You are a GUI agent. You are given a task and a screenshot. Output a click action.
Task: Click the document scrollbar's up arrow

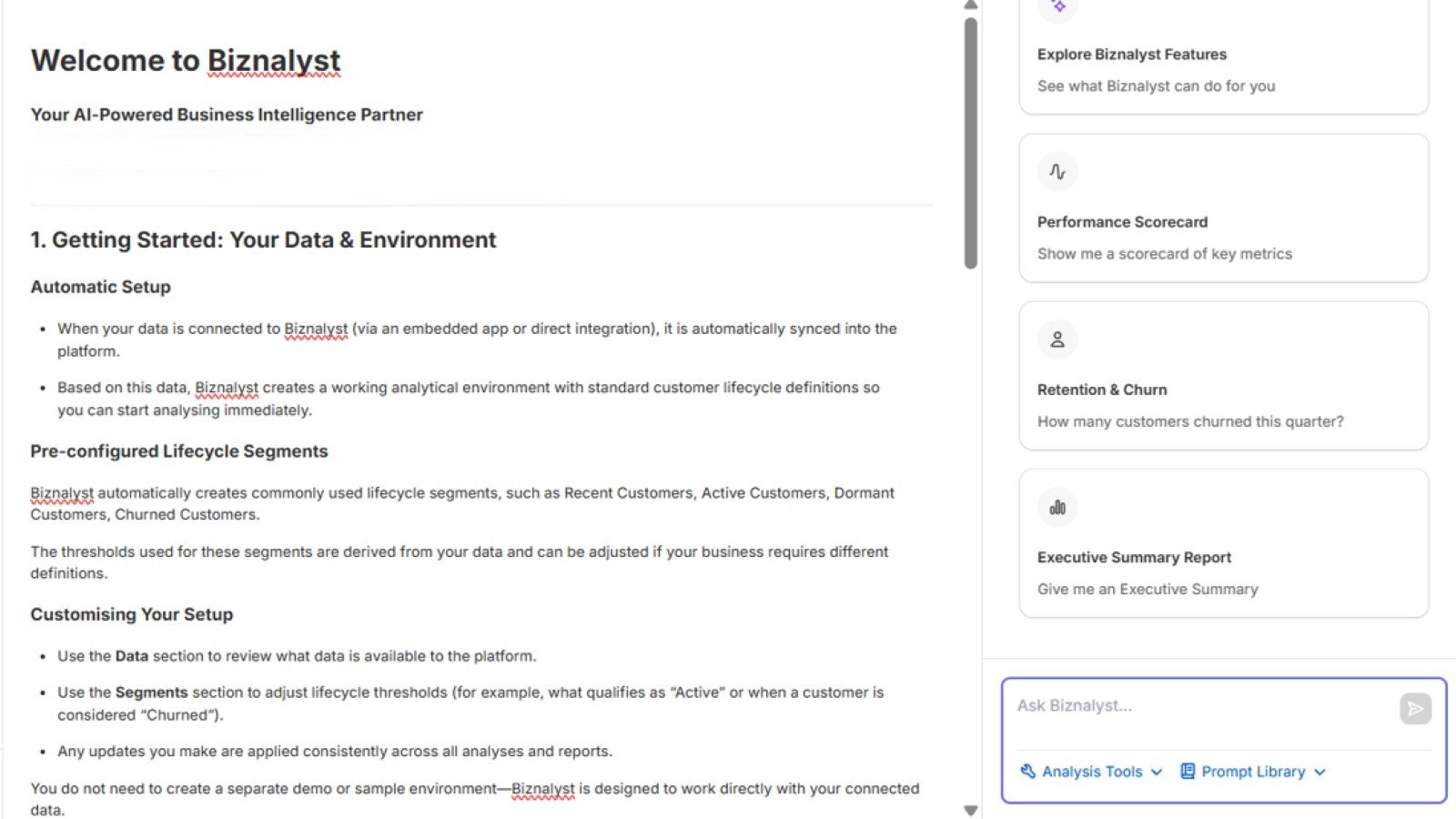971,5
